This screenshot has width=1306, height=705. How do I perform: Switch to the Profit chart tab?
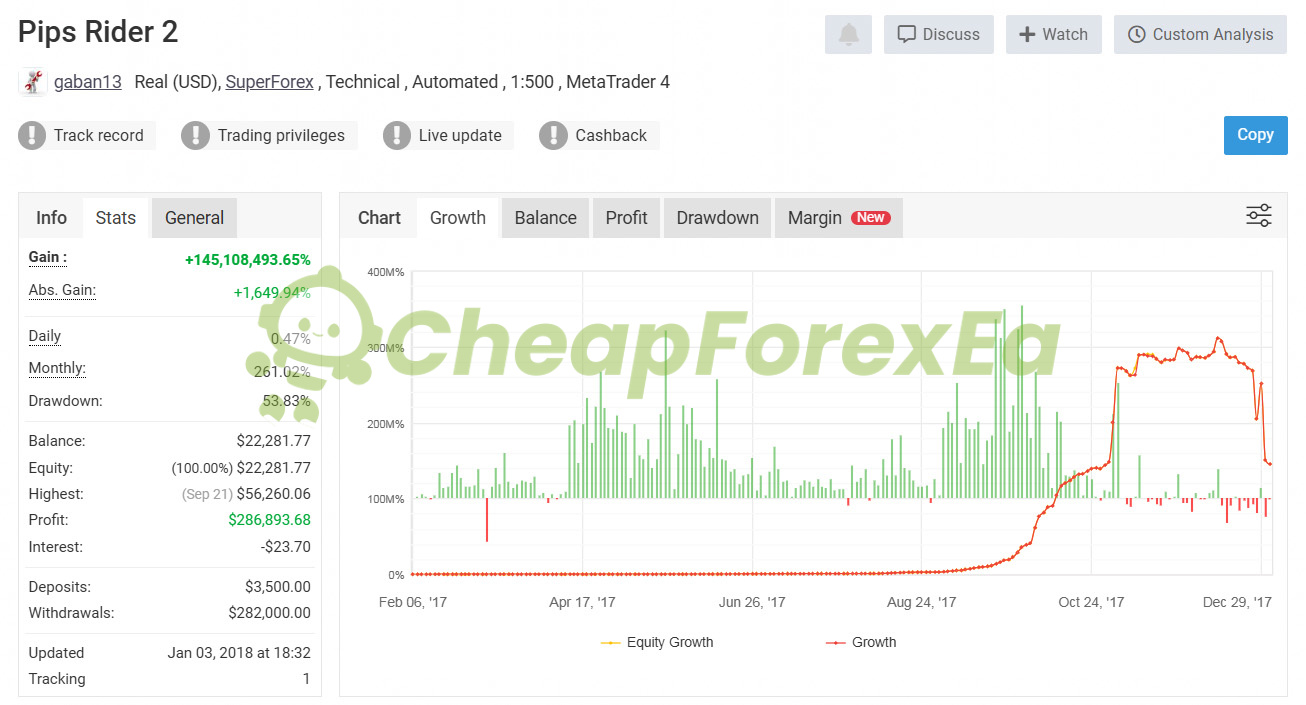tap(626, 217)
